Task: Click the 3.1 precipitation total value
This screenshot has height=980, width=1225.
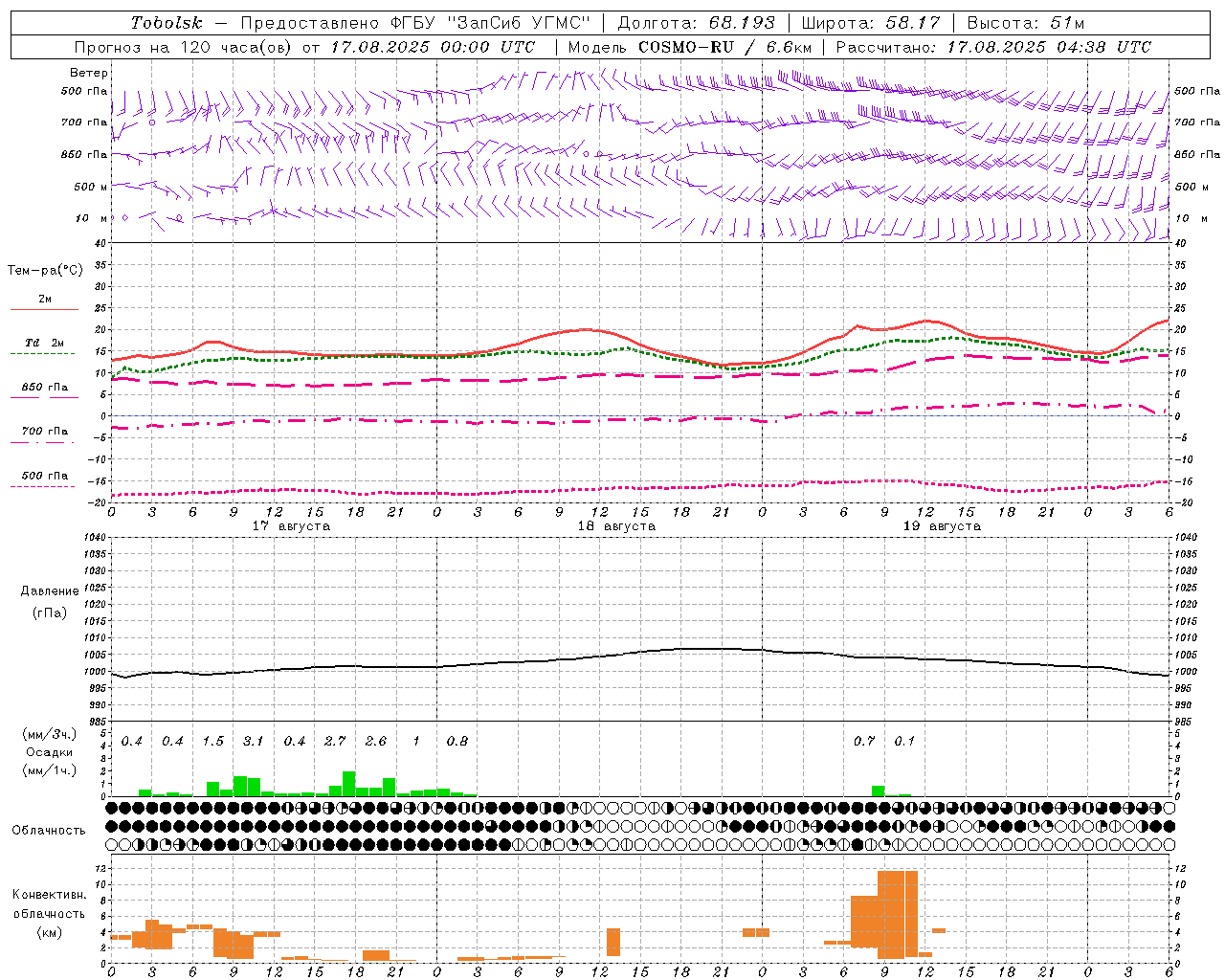Action: [253, 742]
